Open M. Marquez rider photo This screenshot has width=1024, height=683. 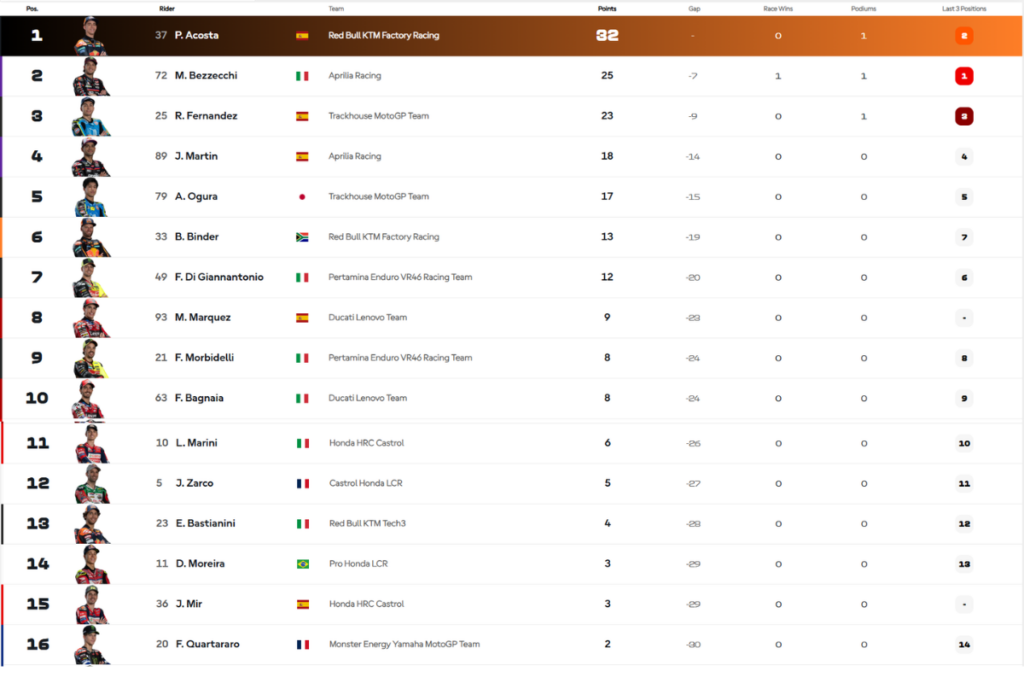(90, 318)
